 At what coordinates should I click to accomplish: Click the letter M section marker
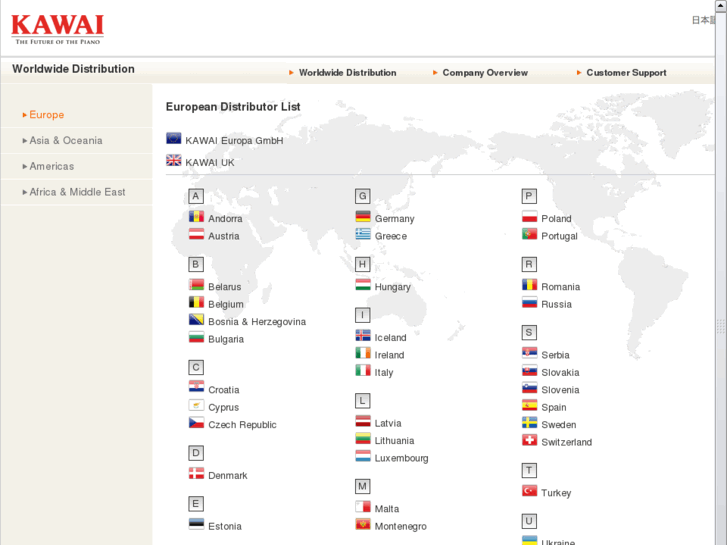point(363,487)
